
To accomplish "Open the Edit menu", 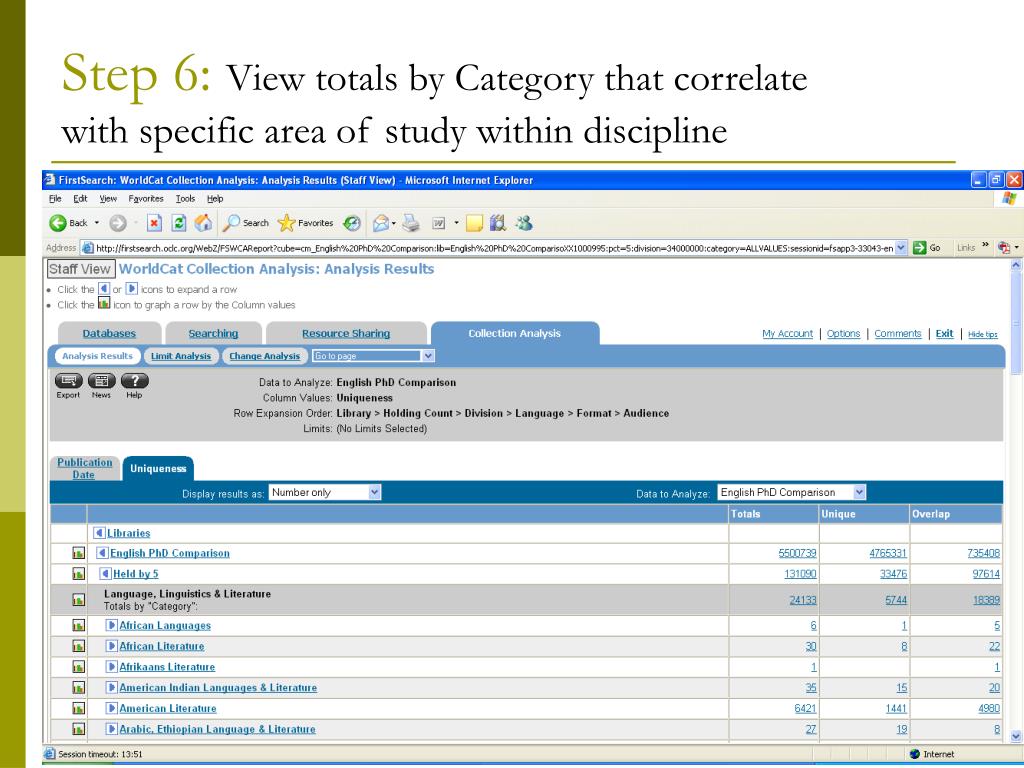I will tap(80, 199).
